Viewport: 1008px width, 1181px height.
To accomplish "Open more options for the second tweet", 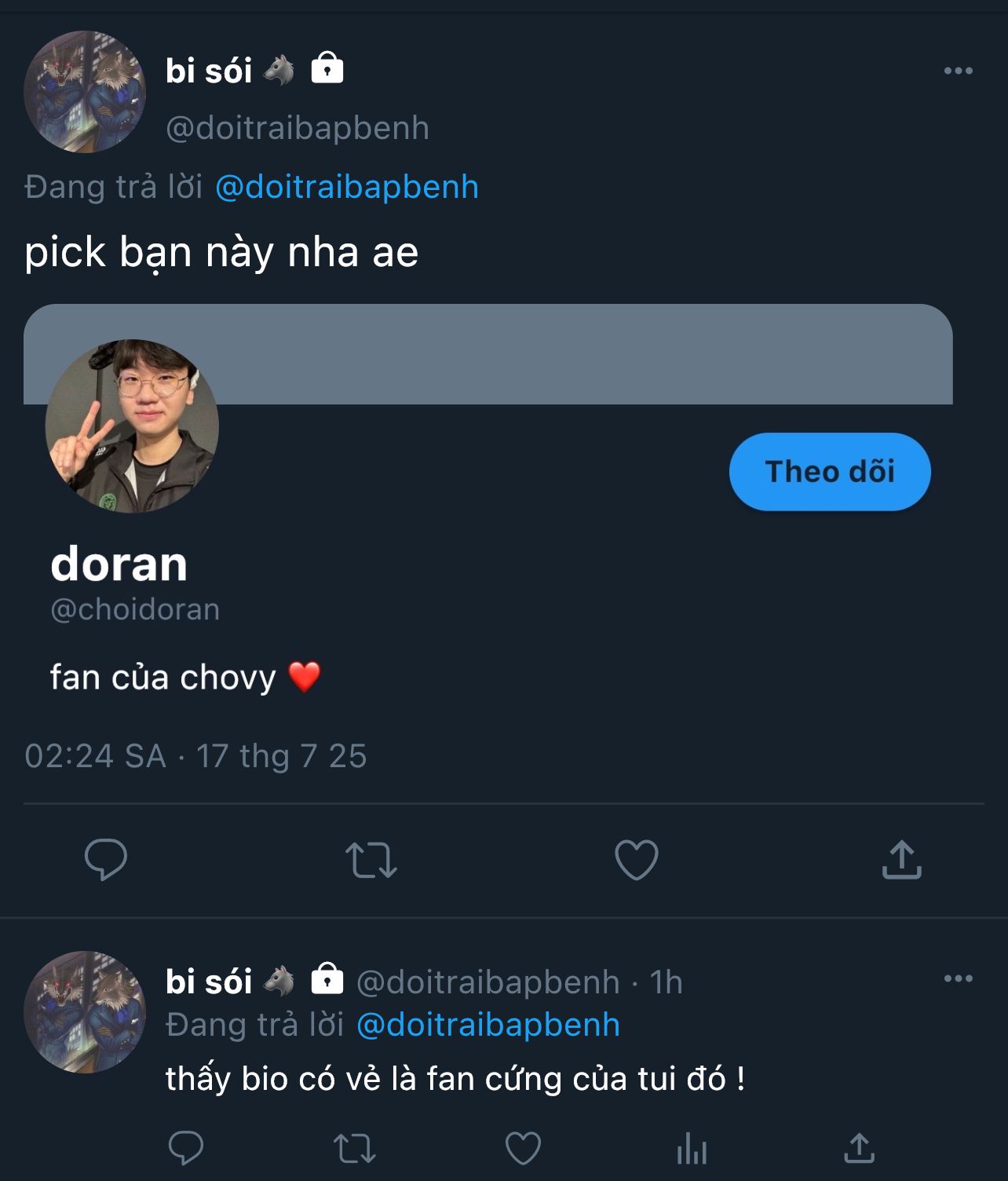I will pos(958,978).
